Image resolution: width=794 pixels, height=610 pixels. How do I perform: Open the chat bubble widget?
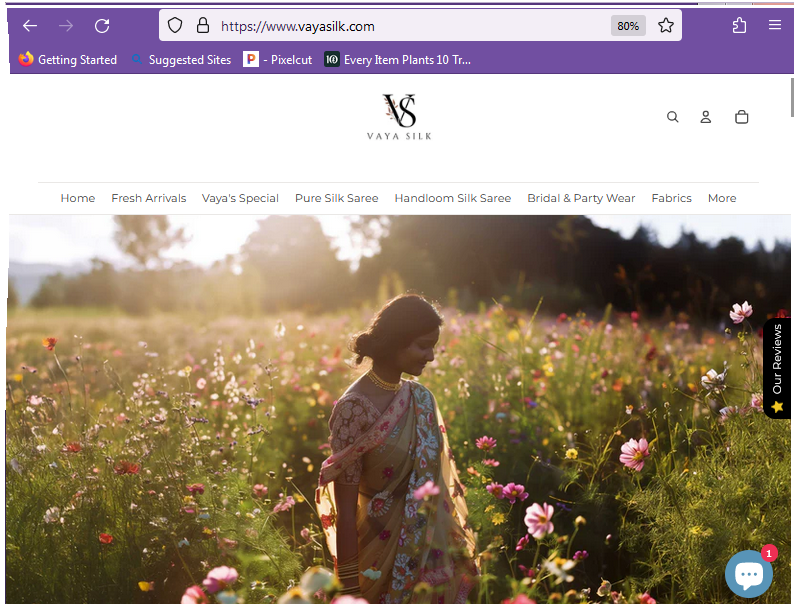click(749, 574)
